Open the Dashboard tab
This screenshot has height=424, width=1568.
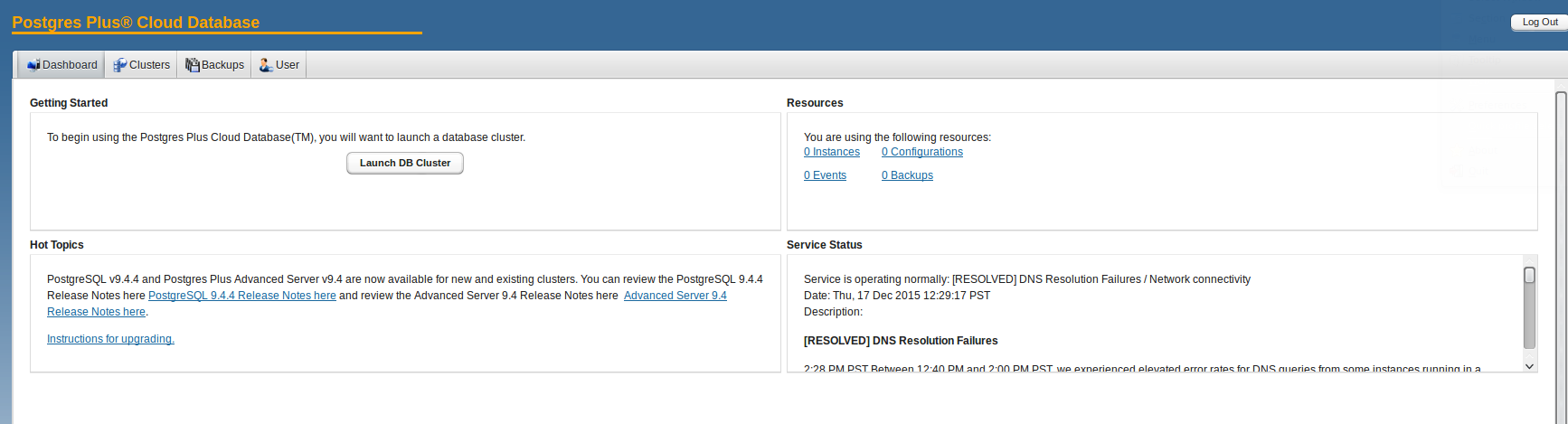(61, 65)
